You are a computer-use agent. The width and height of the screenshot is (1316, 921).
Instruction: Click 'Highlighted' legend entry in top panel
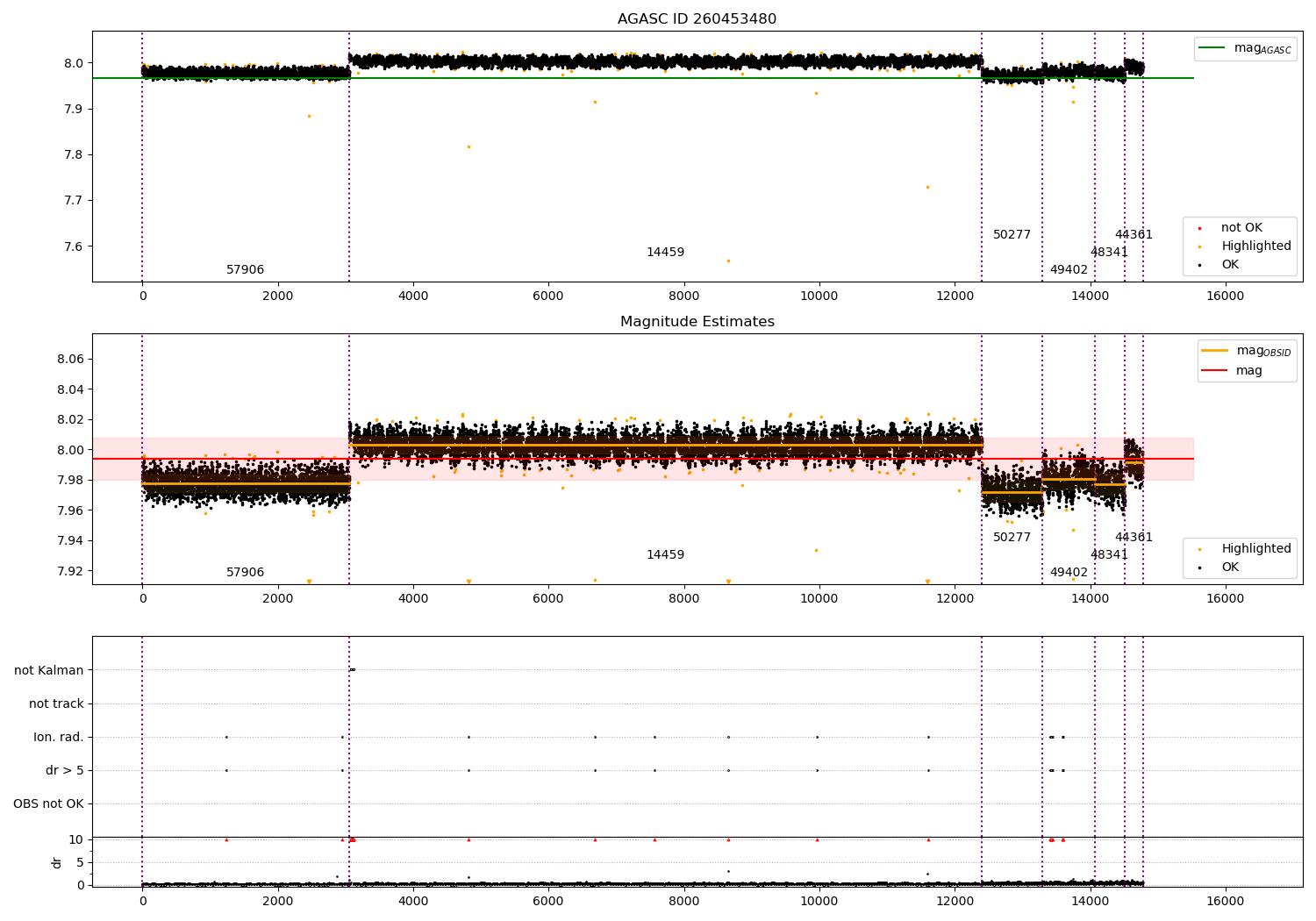(1246, 246)
